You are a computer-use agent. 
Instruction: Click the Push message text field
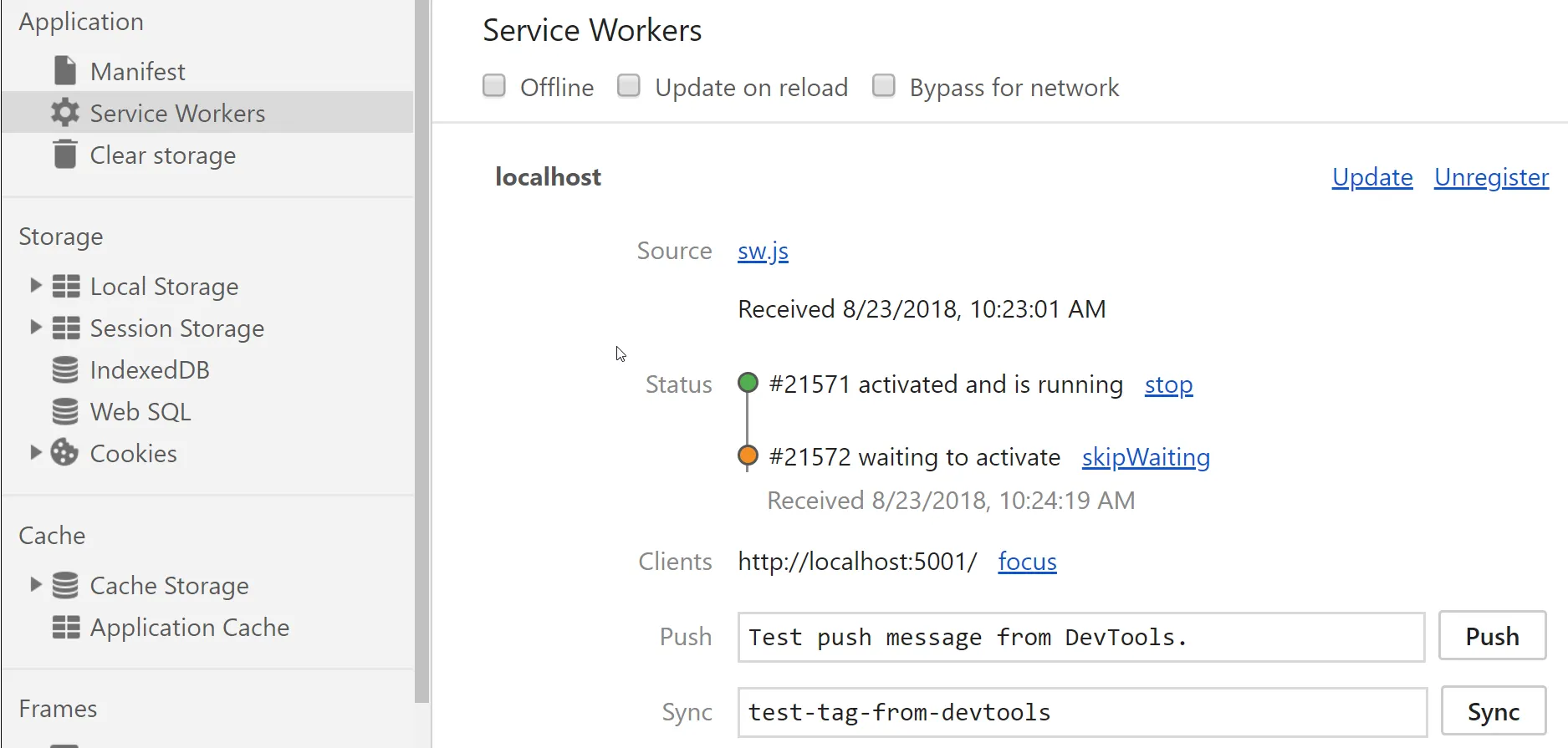click(x=1080, y=638)
